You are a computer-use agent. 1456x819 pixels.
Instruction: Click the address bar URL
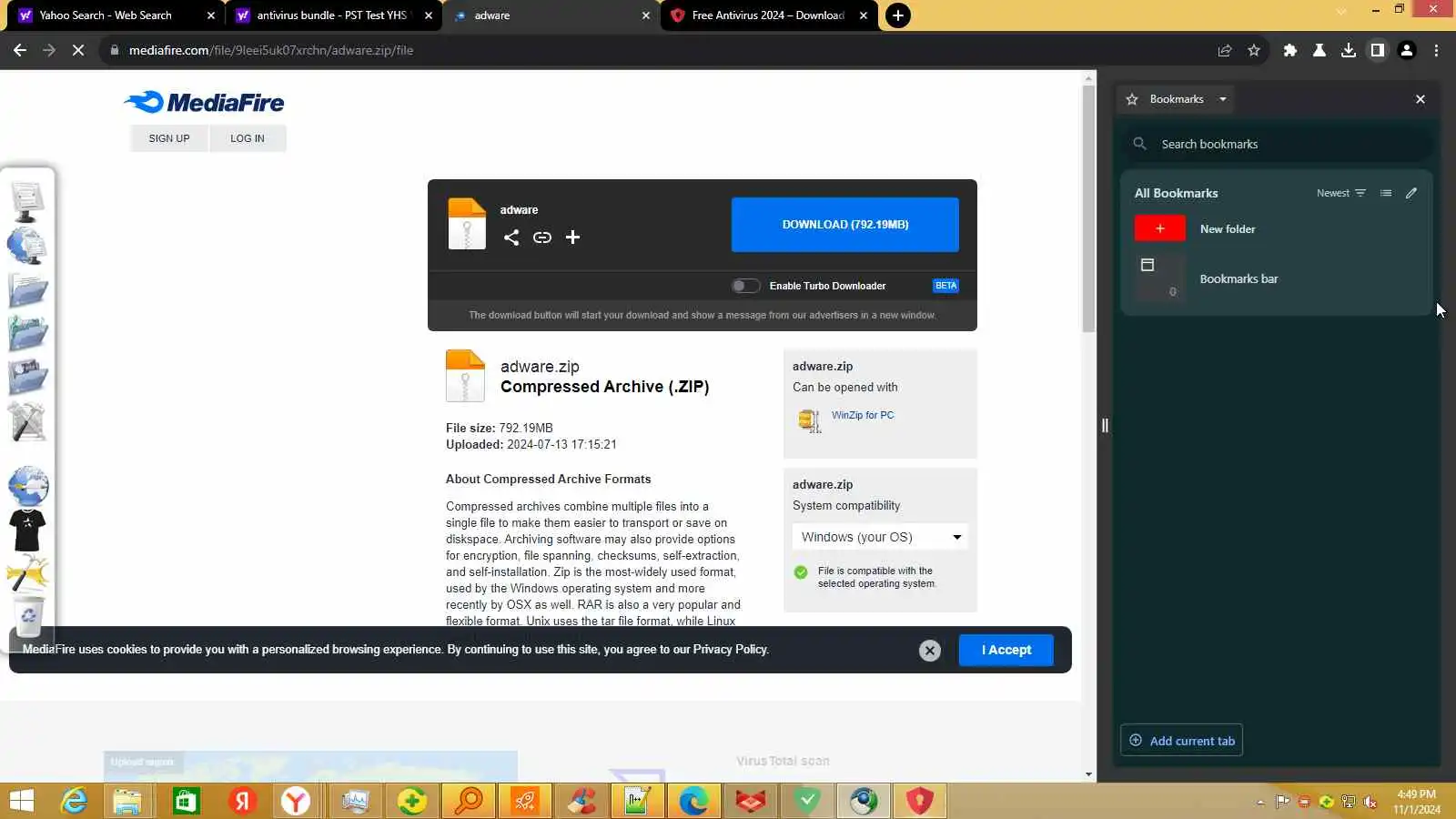(x=271, y=50)
